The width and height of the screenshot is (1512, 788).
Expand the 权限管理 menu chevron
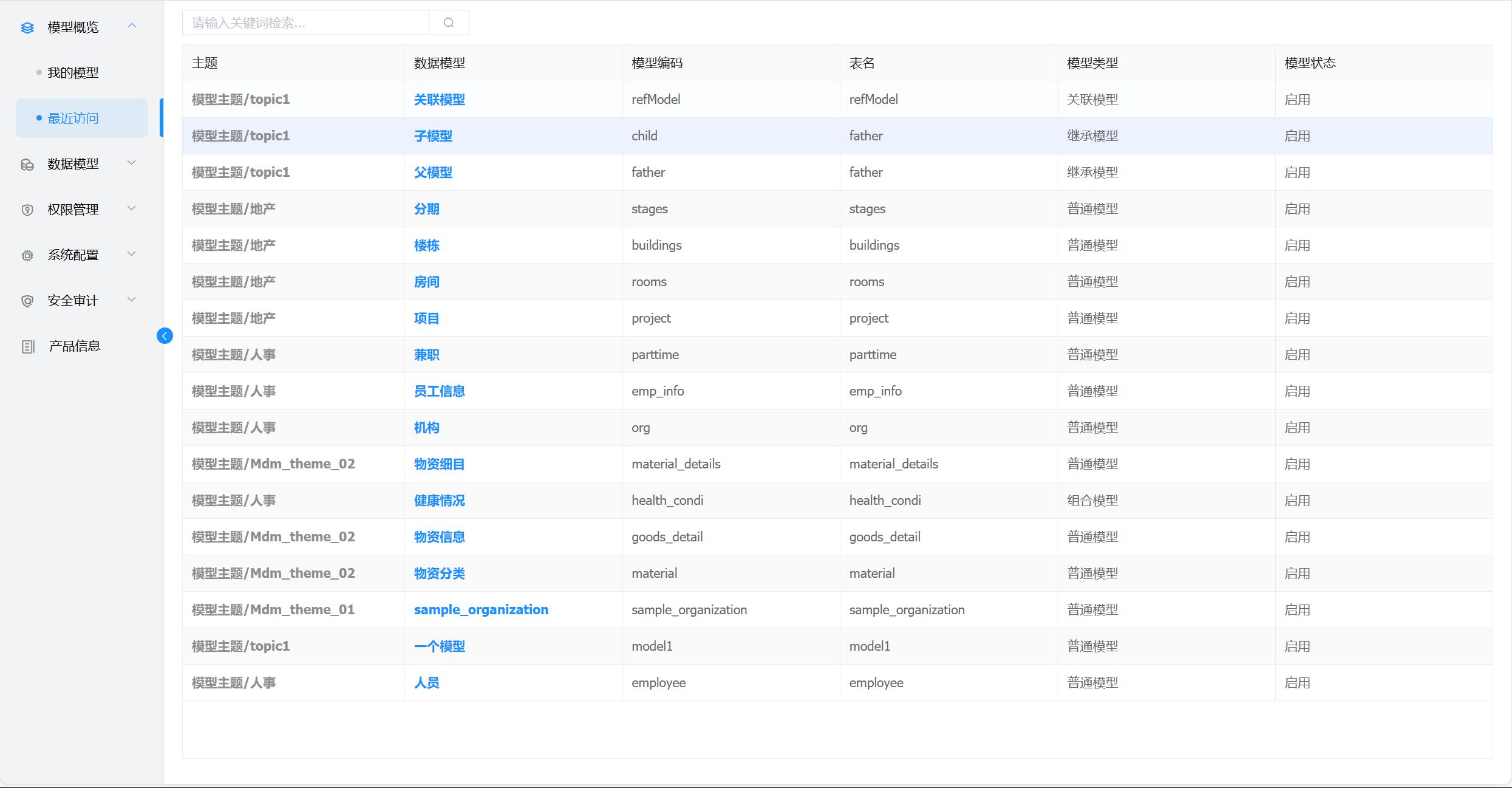pyautogui.click(x=132, y=208)
